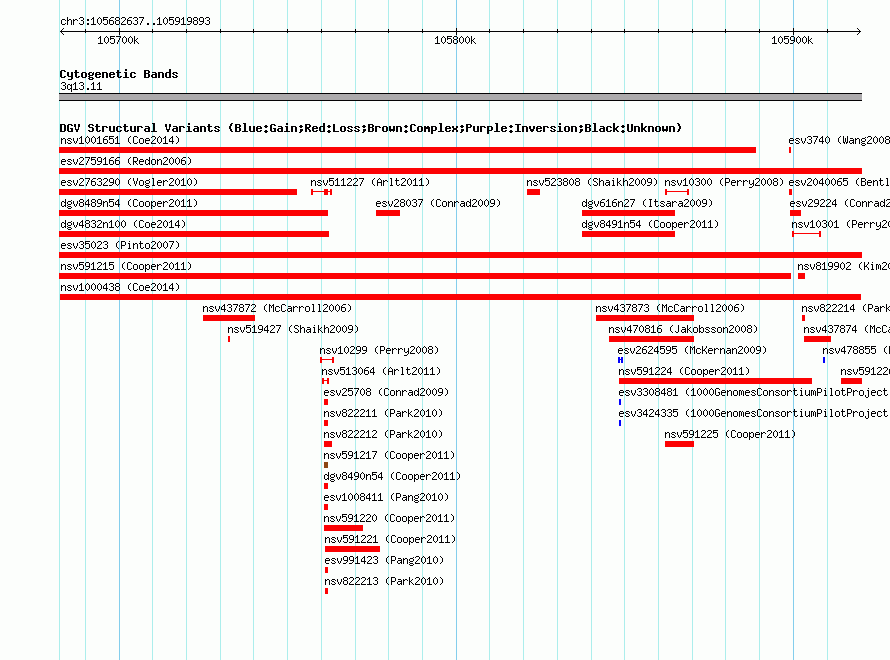Click the brown complex bar under nsv591217
Viewport: 890px width, 660px height.
pos(326,465)
